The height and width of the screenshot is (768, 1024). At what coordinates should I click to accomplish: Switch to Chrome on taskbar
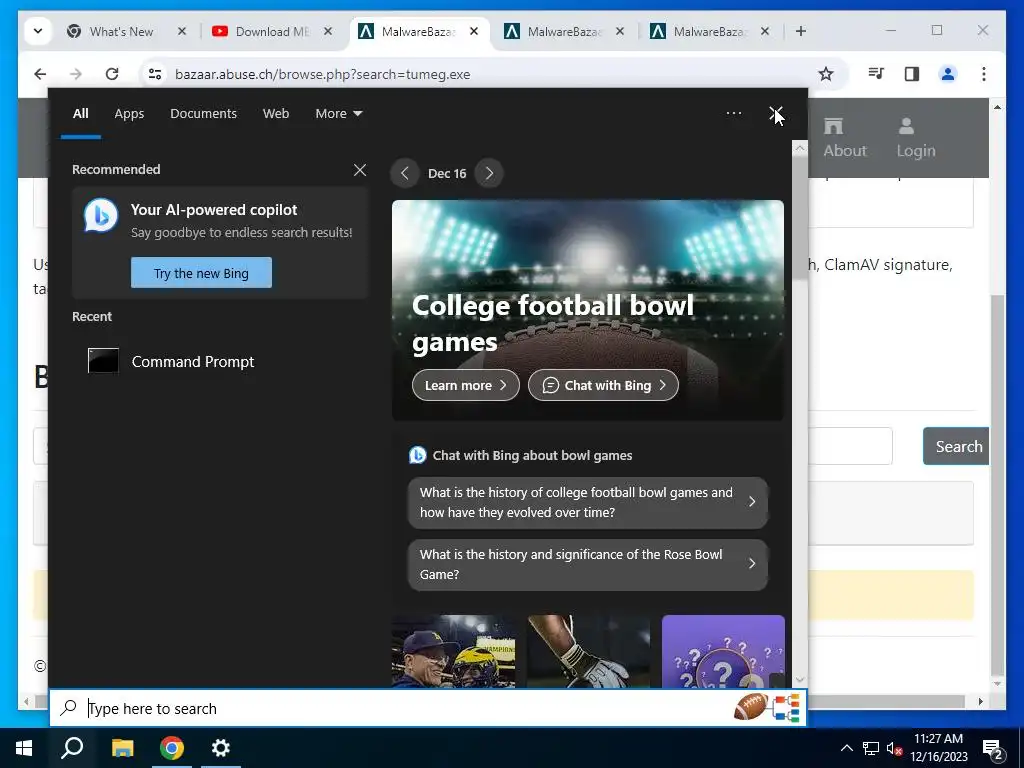point(171,748)
